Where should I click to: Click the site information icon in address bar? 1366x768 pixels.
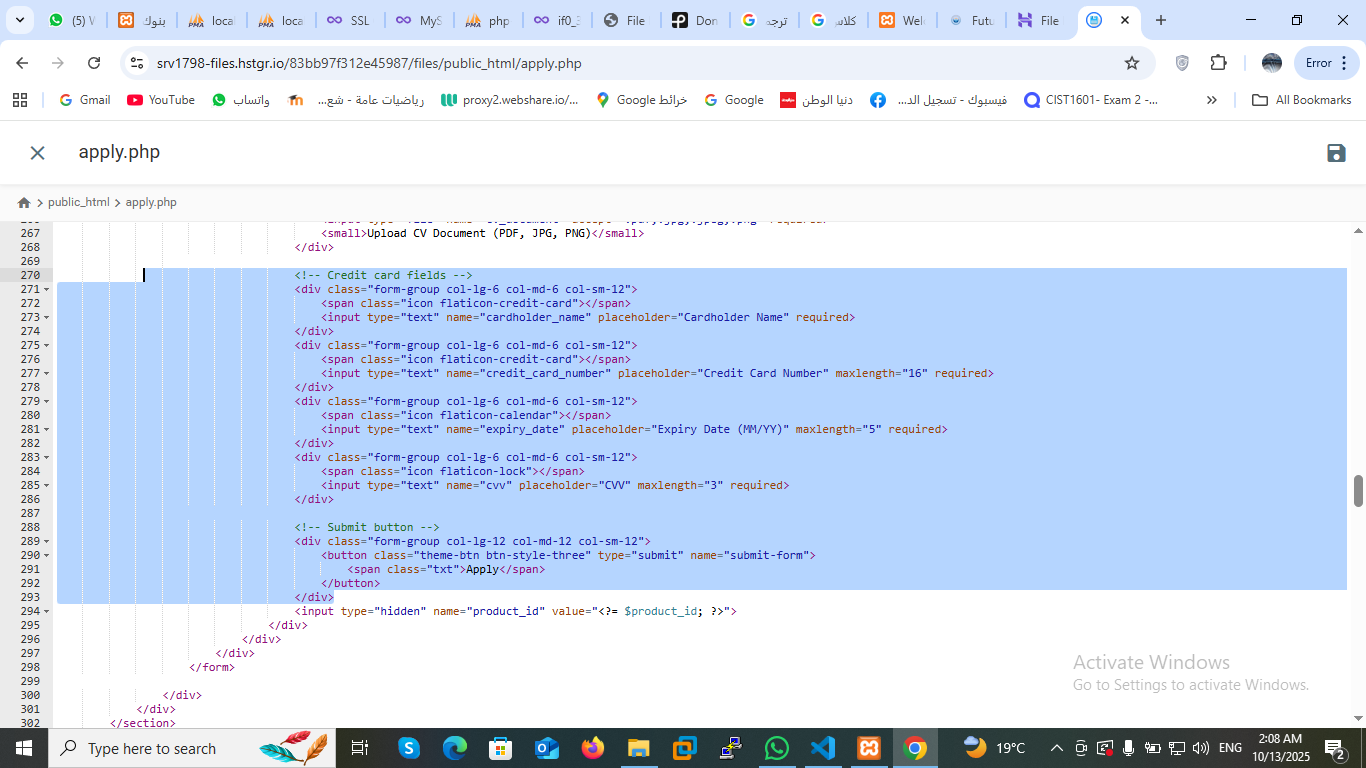[x=137, y=63]
